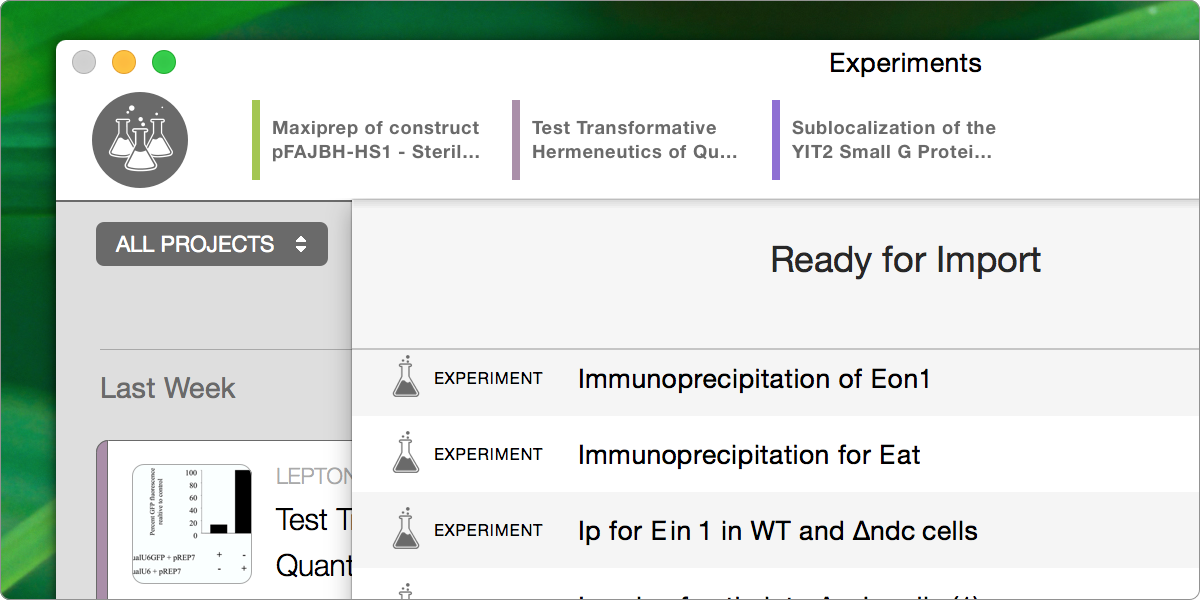The width and height of the screenshot is (1200, 600).
Task: Click the green full-screen window button
Action: (164, 62)
